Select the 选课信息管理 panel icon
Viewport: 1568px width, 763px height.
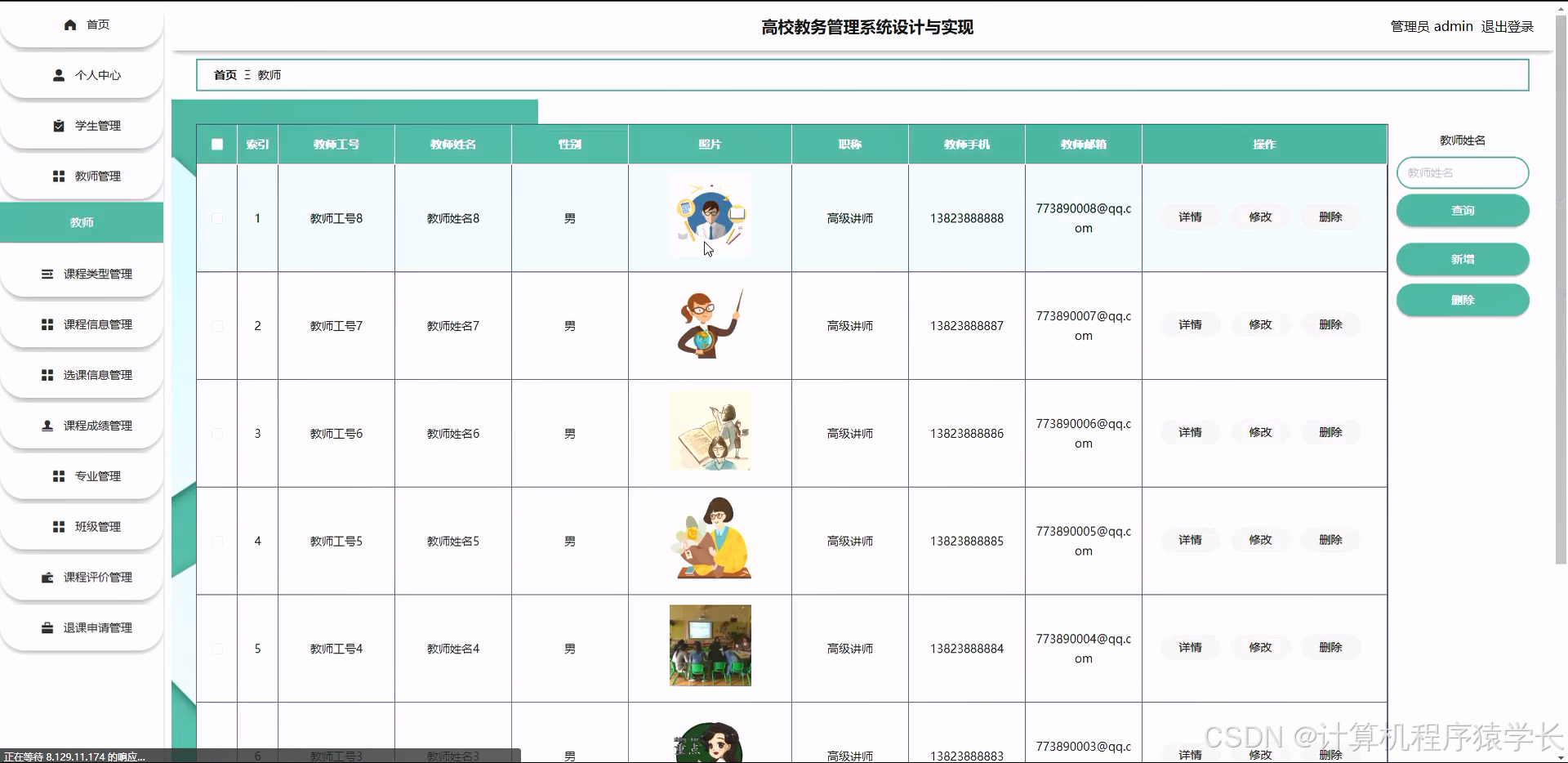pos(47,374)
